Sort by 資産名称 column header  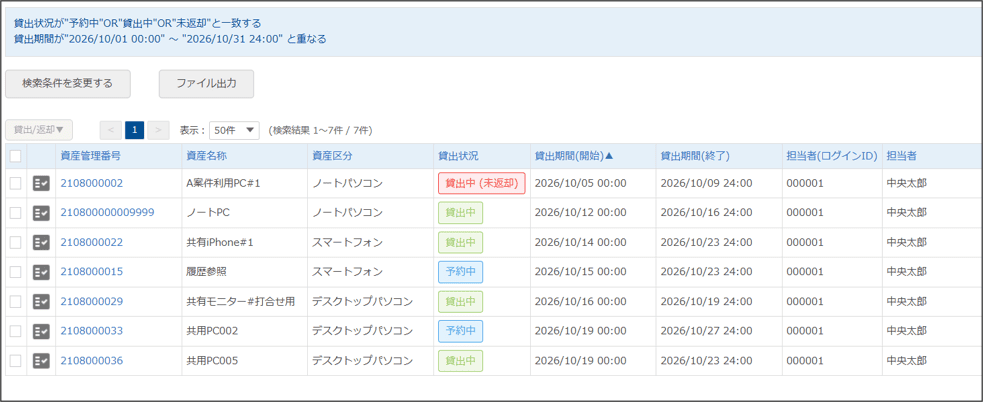click(206, 156)
